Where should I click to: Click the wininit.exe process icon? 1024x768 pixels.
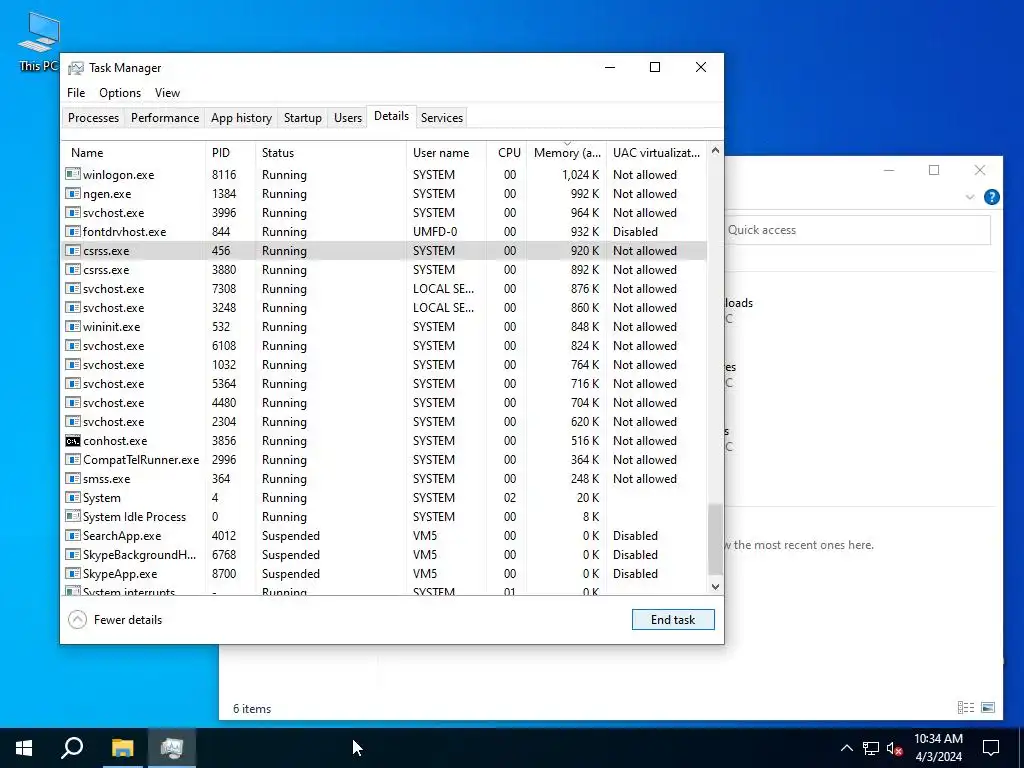coord(72,327)
